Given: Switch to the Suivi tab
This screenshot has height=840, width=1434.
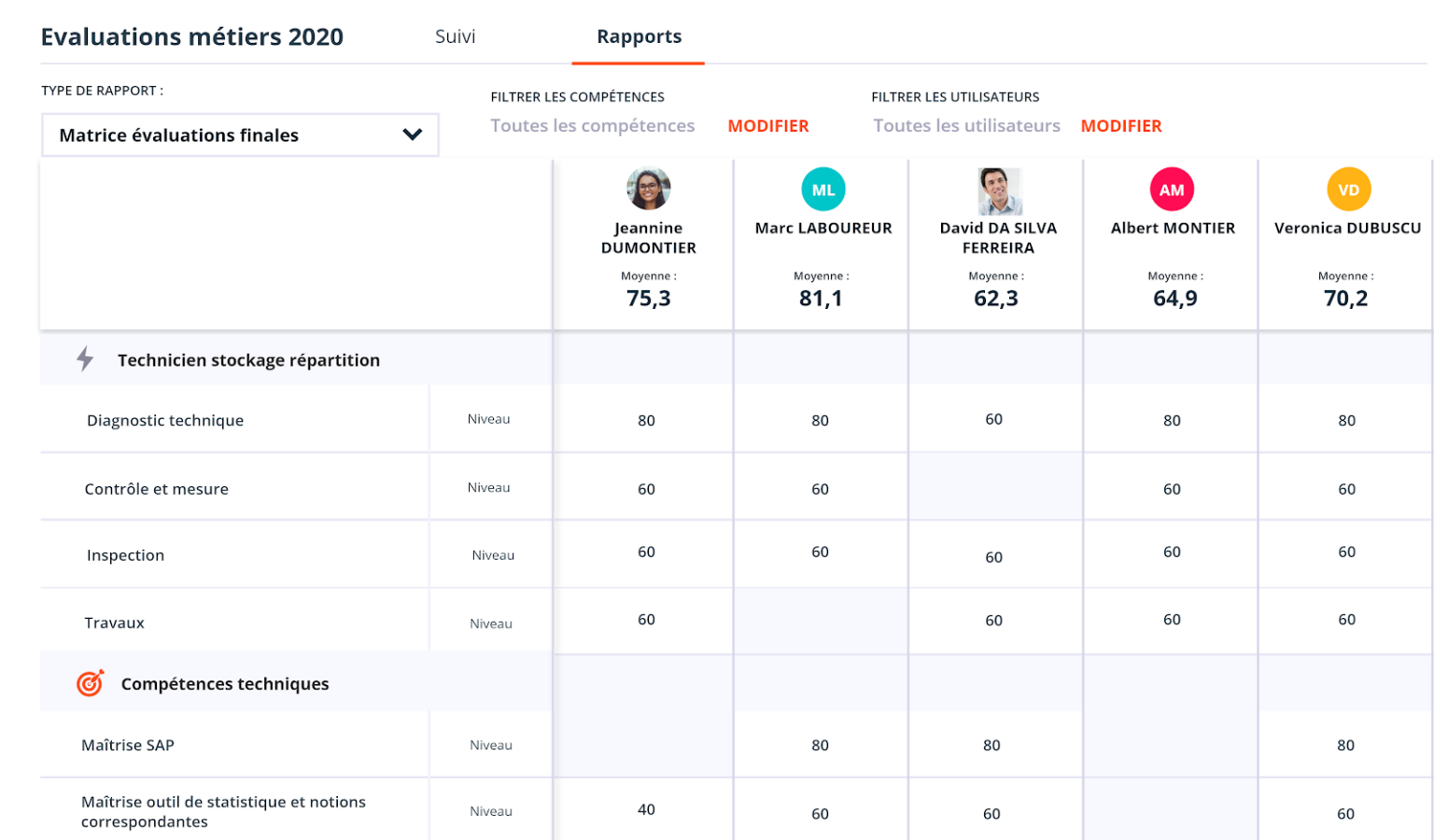Looking at the screenshot, I should 455,36.
